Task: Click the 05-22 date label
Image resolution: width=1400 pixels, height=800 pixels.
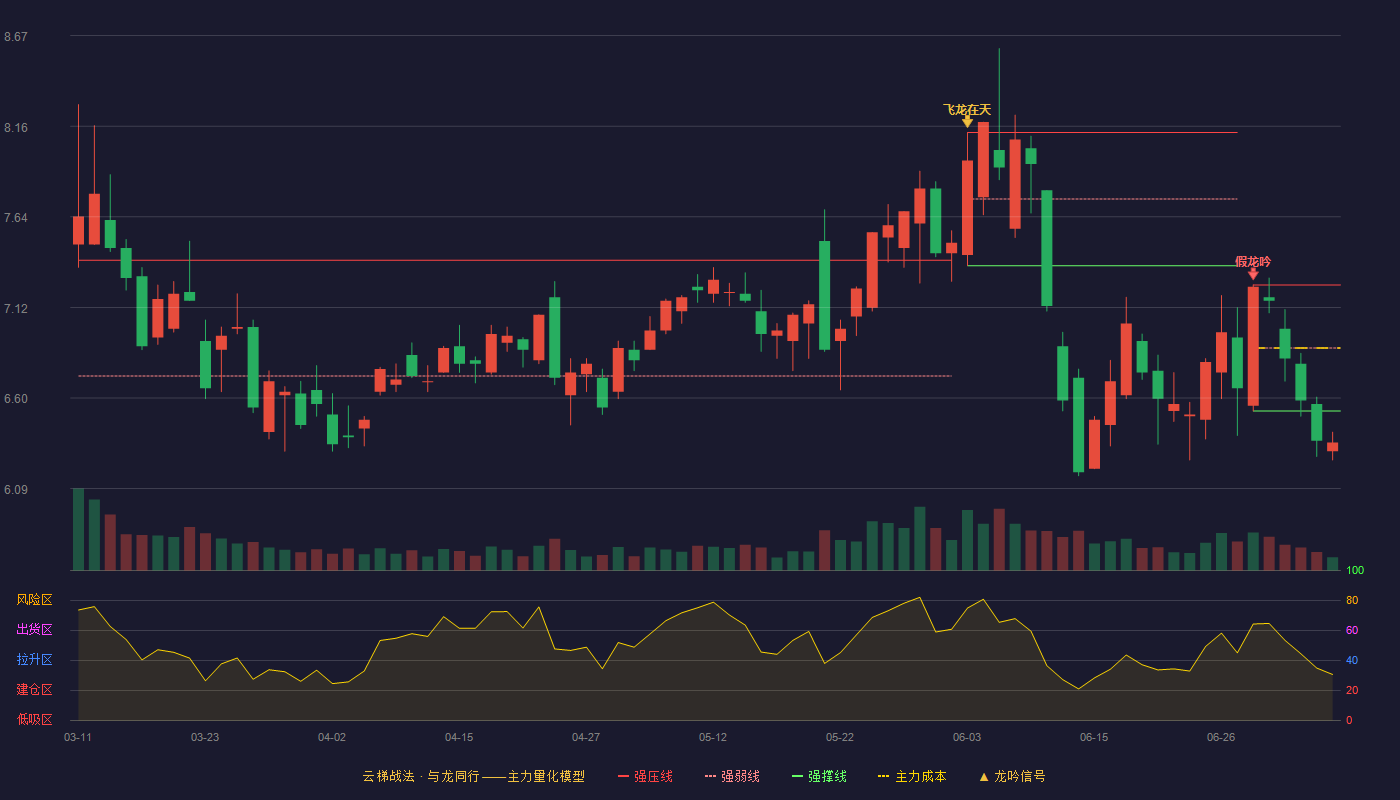Action: [x=840, y=737]
